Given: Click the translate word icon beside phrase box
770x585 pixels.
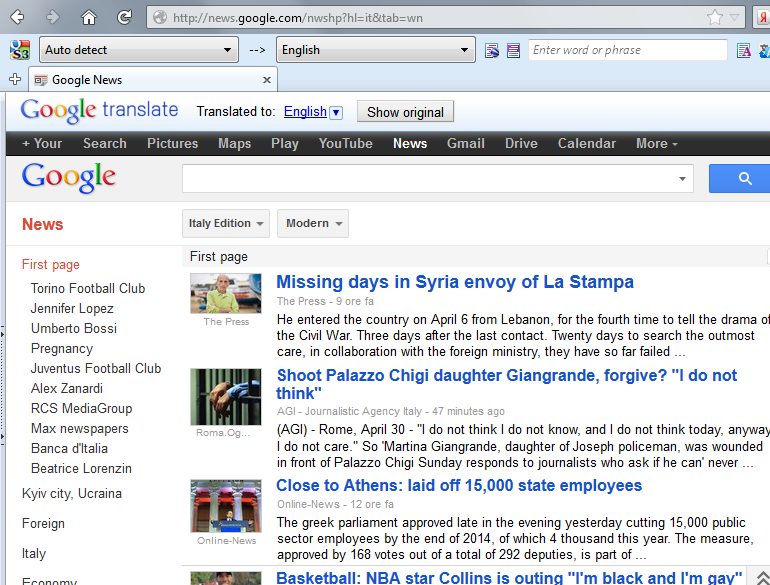Looking at the screenshot, I should (x=744, y=50).
